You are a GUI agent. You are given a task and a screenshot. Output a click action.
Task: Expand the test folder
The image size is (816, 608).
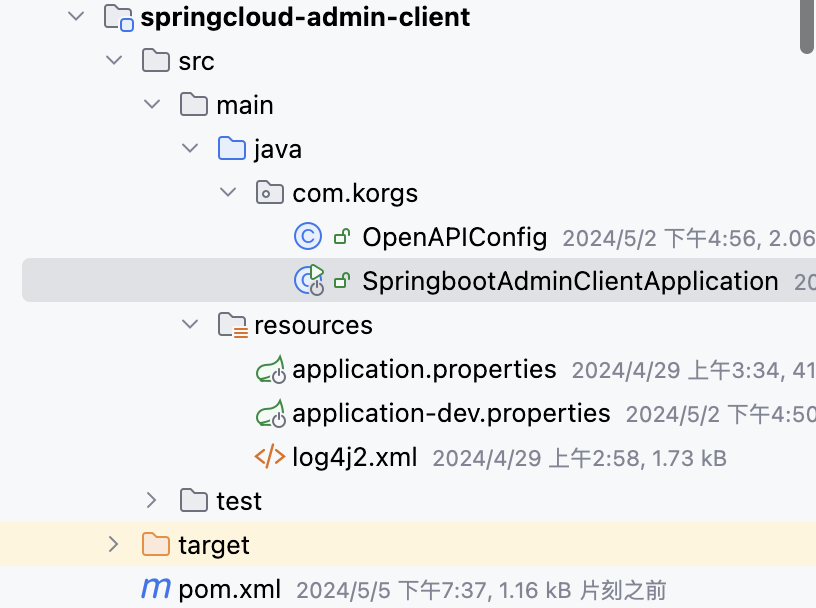tap(152, 500)
